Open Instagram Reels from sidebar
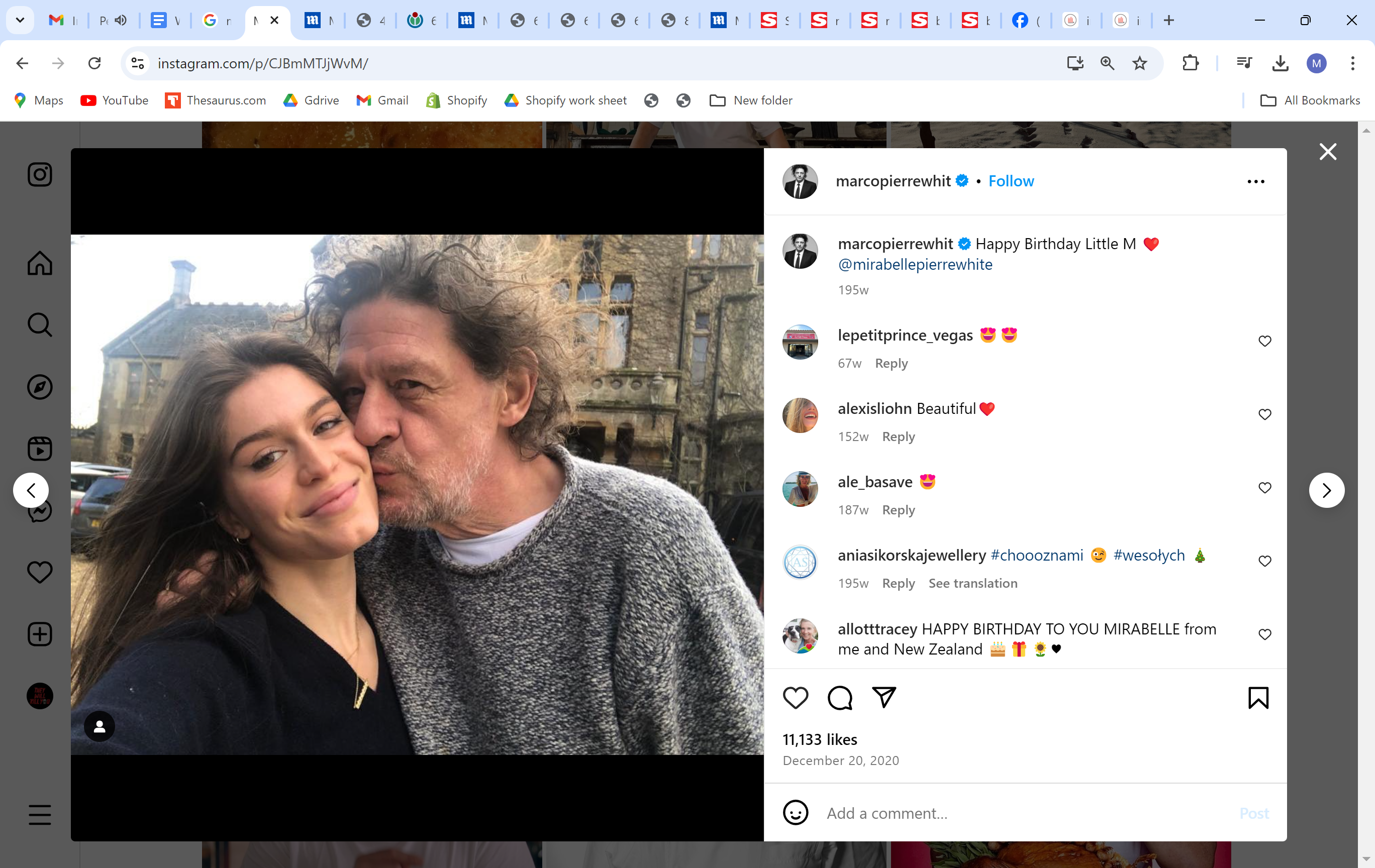Screen dimensions: 1375x868 [39, 449]
